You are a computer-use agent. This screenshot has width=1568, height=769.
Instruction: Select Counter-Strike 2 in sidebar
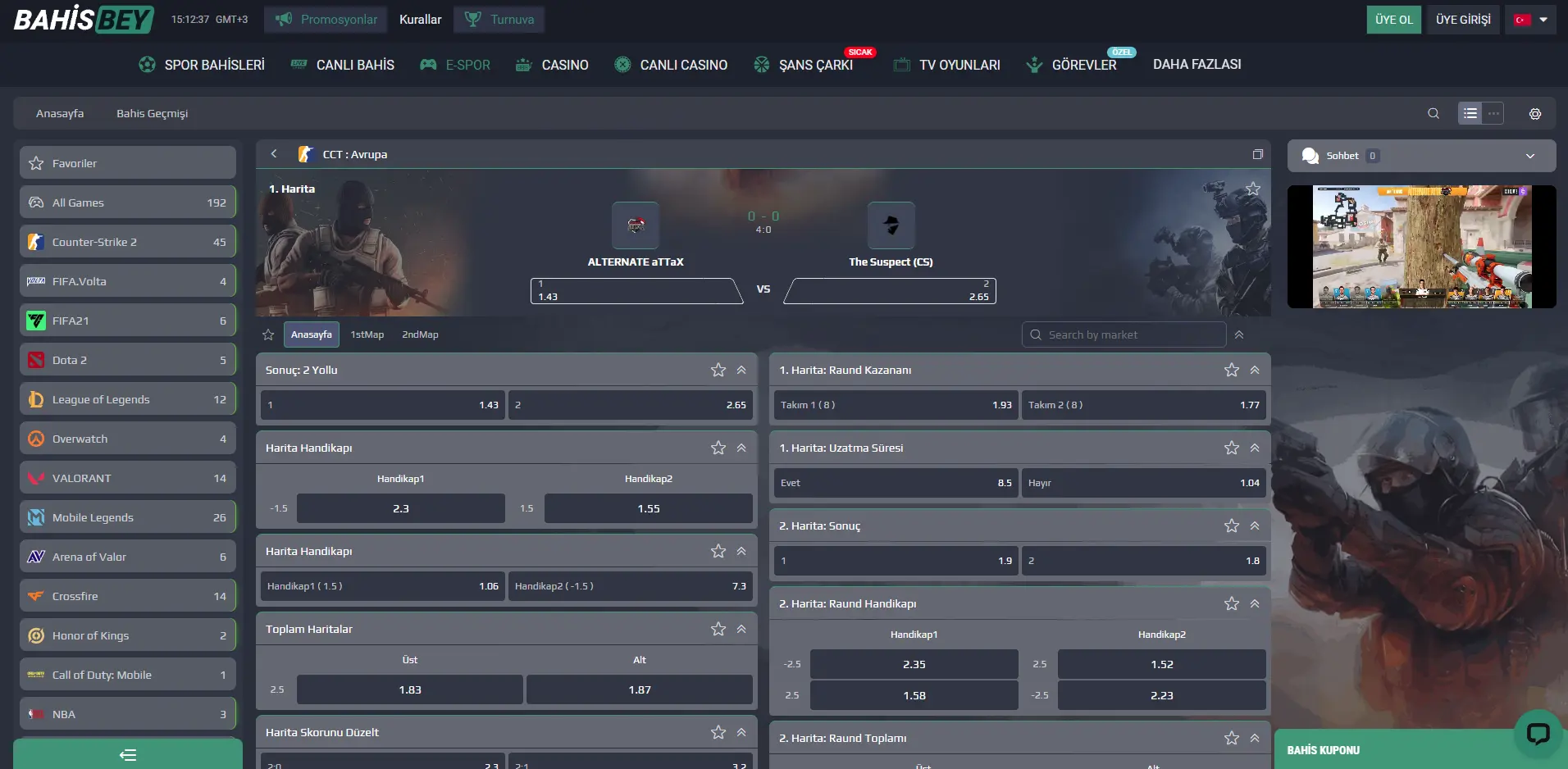pyautogui.click(x=128, y=242)
